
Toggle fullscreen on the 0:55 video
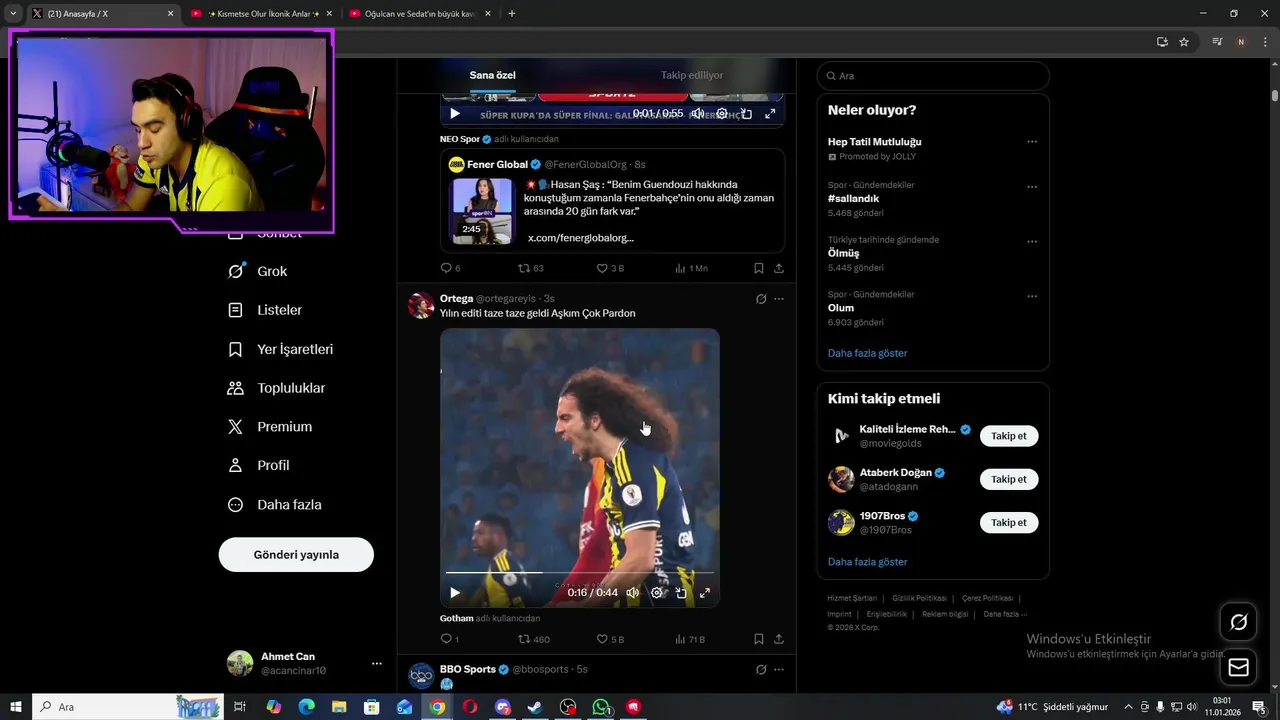click(770, 113)
